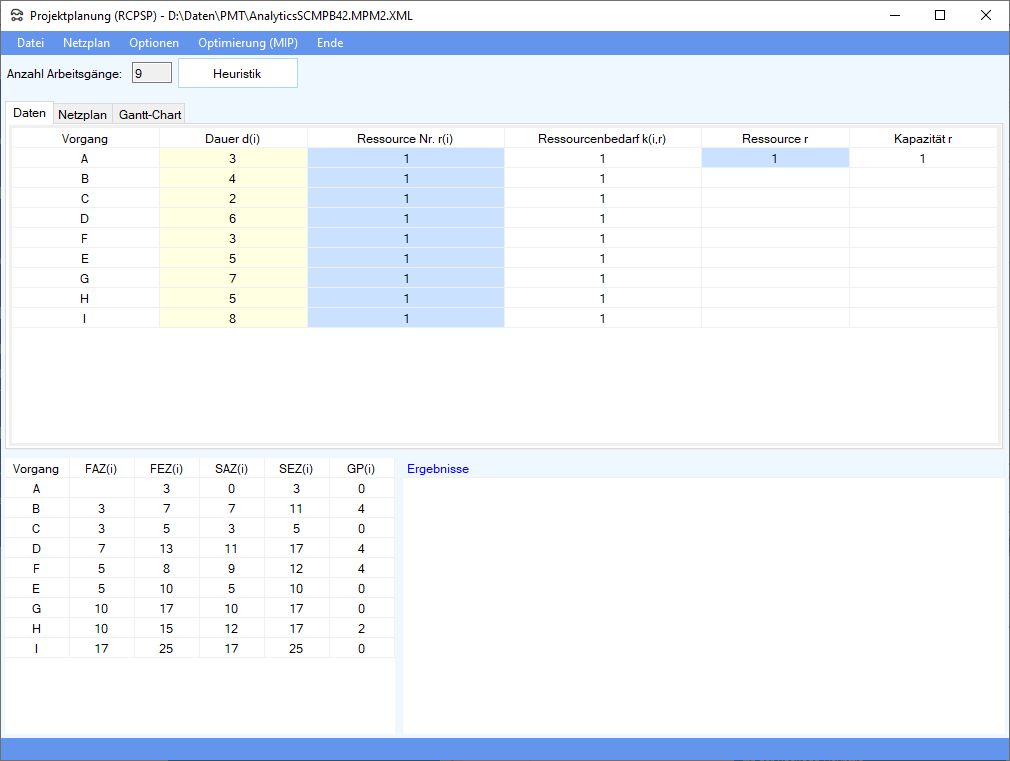The width and height of the screenshot is (1010, 761).
Task: Click the duration cell for Vorgang I
Action: click(233, 318)
